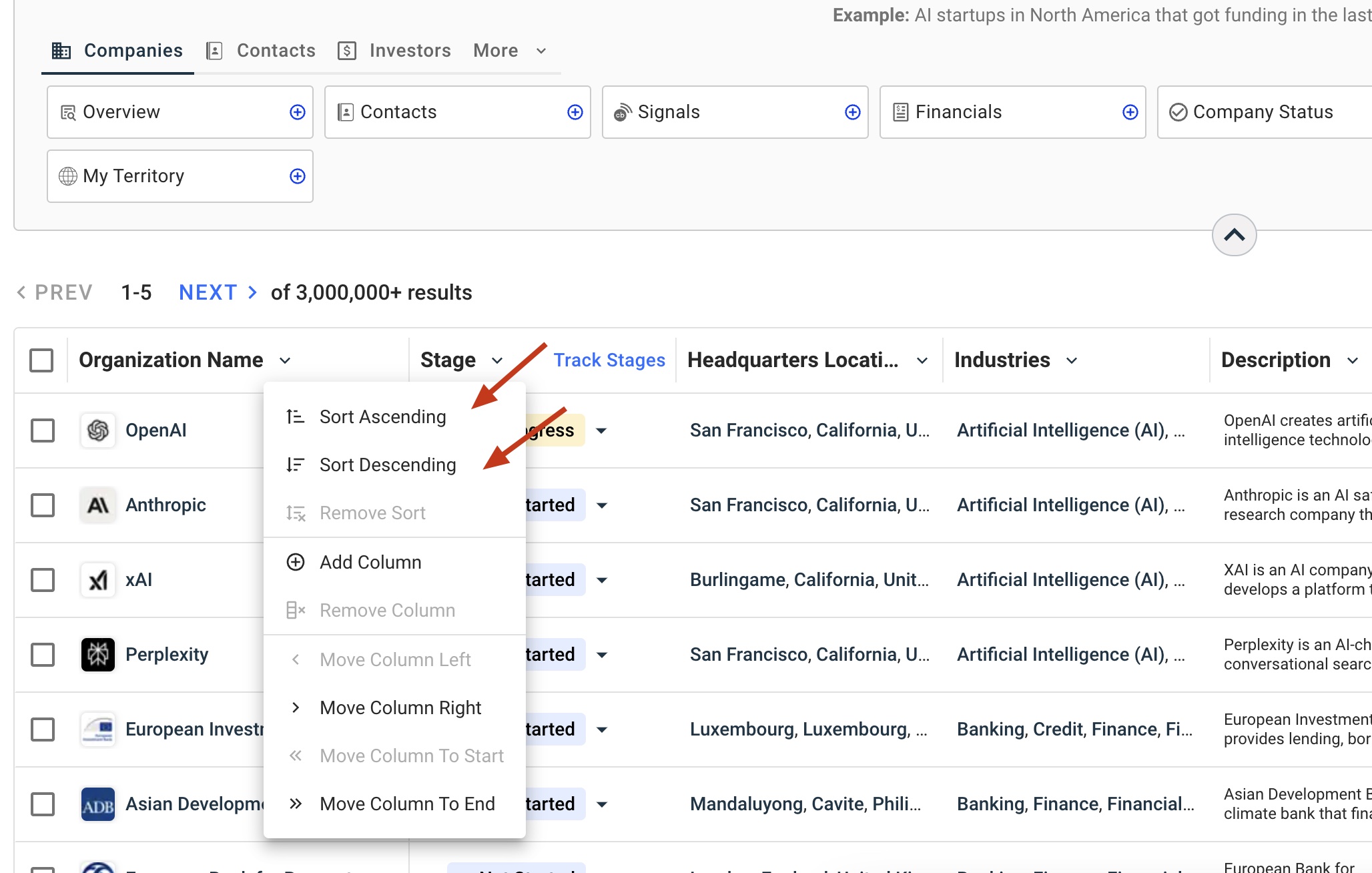Viewport: 1372px width, 873px height.
Task: Click the Track Stages link
Action: [x=609, y=360]
